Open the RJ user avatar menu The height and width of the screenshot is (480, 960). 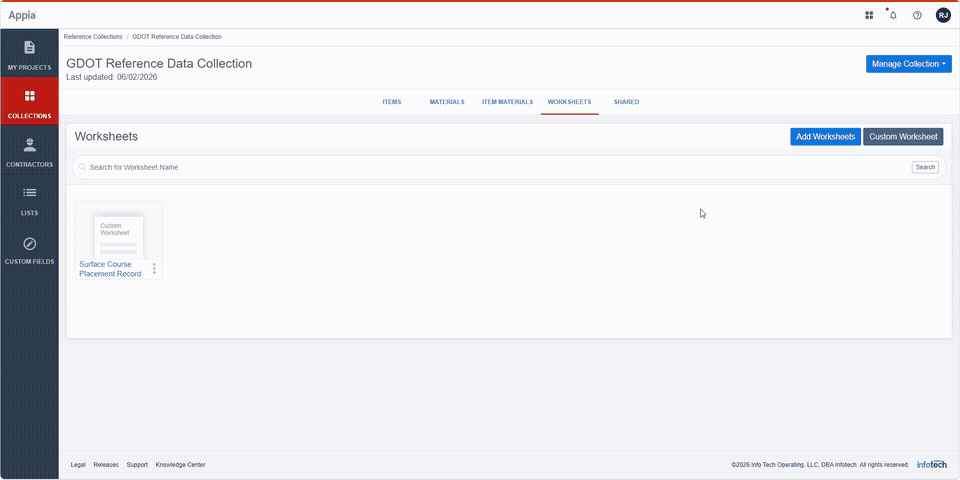[x=943, y=15]
